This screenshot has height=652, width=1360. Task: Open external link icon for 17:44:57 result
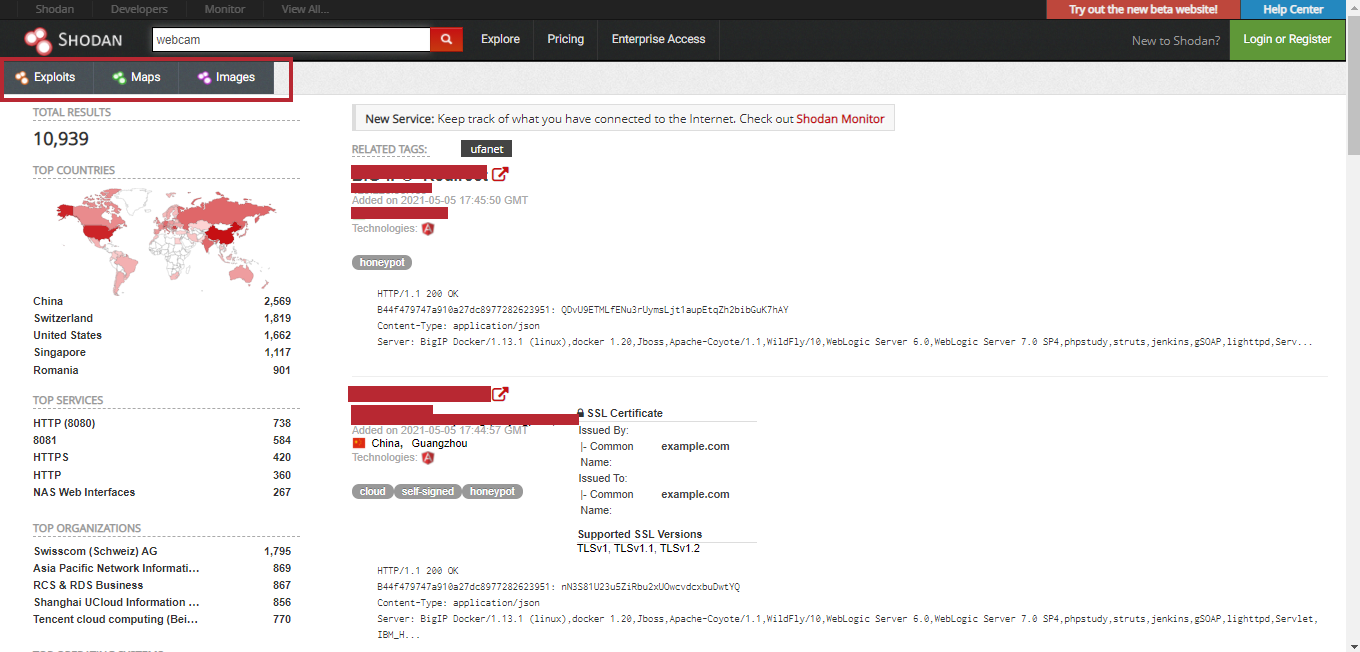point(500,394)
